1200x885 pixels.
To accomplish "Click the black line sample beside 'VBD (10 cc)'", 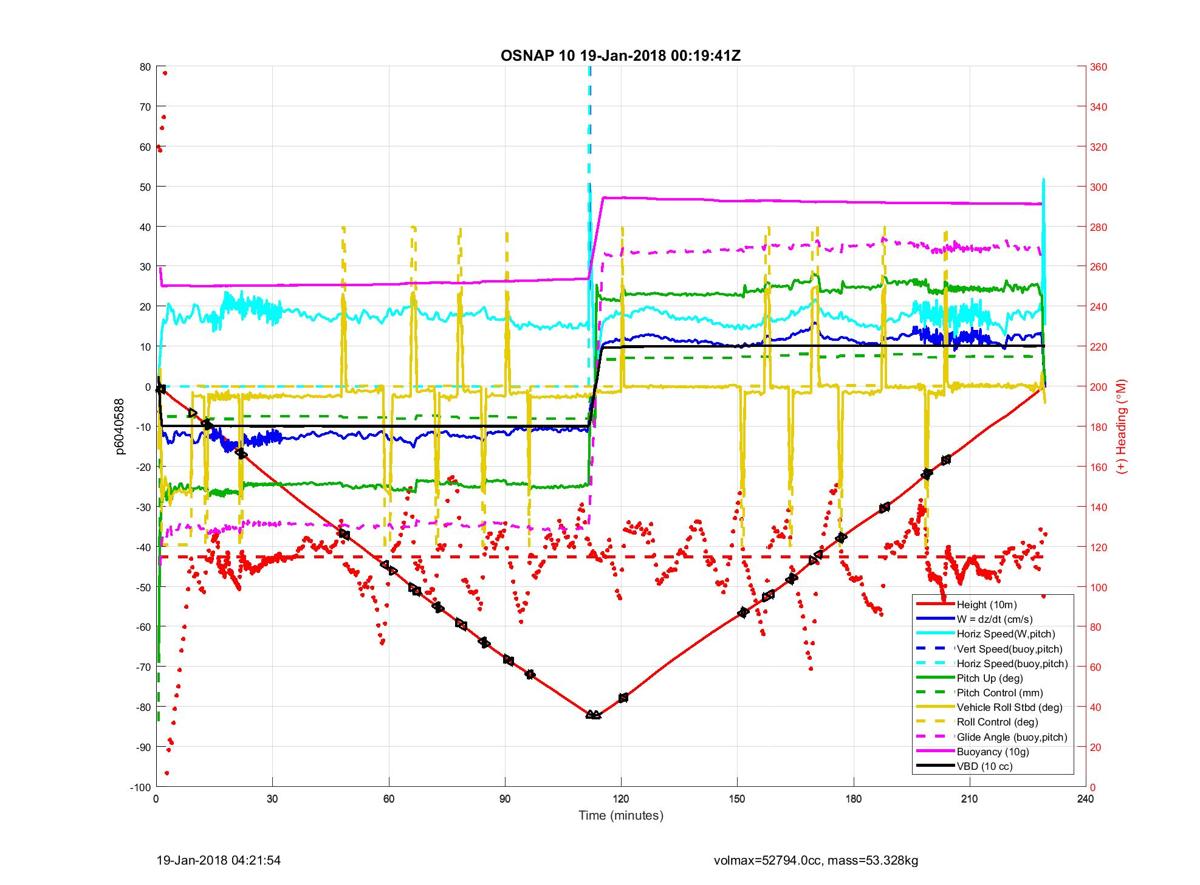I will pyautogui.click(x=935, y=767).
